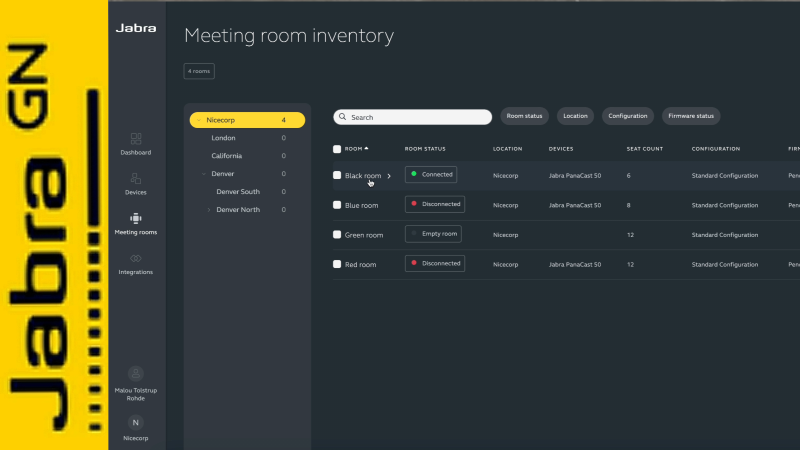Select California in the location tree
This screenshot has height=450, width=800.
pyautogui.click(x=226, y=156)
